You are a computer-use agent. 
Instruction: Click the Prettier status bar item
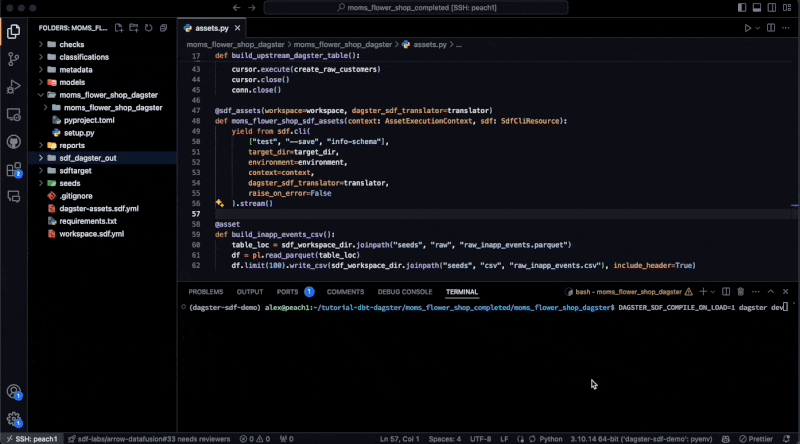[x=756, y=439]
